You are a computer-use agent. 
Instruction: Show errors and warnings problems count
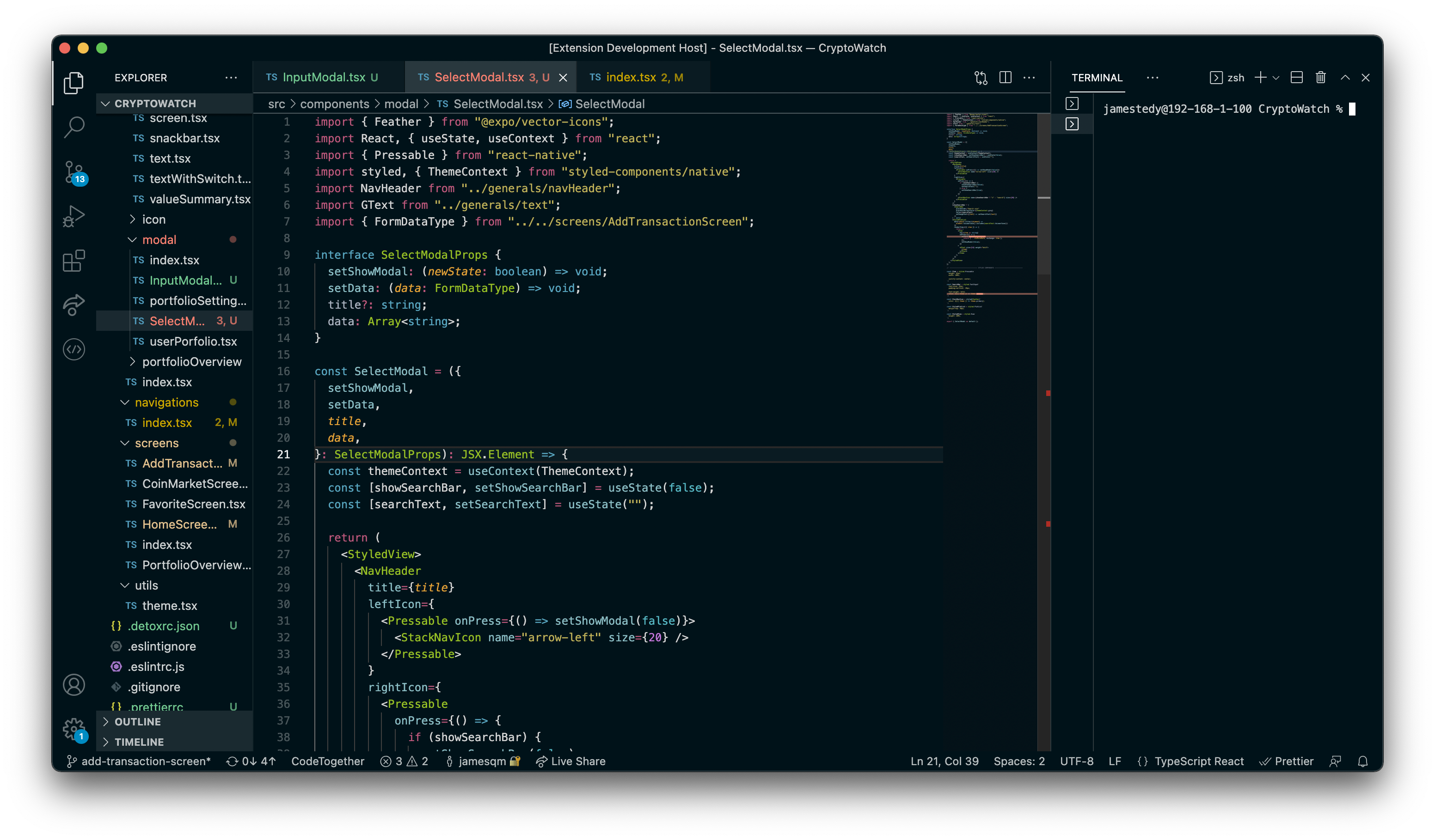tap(405, 761)
